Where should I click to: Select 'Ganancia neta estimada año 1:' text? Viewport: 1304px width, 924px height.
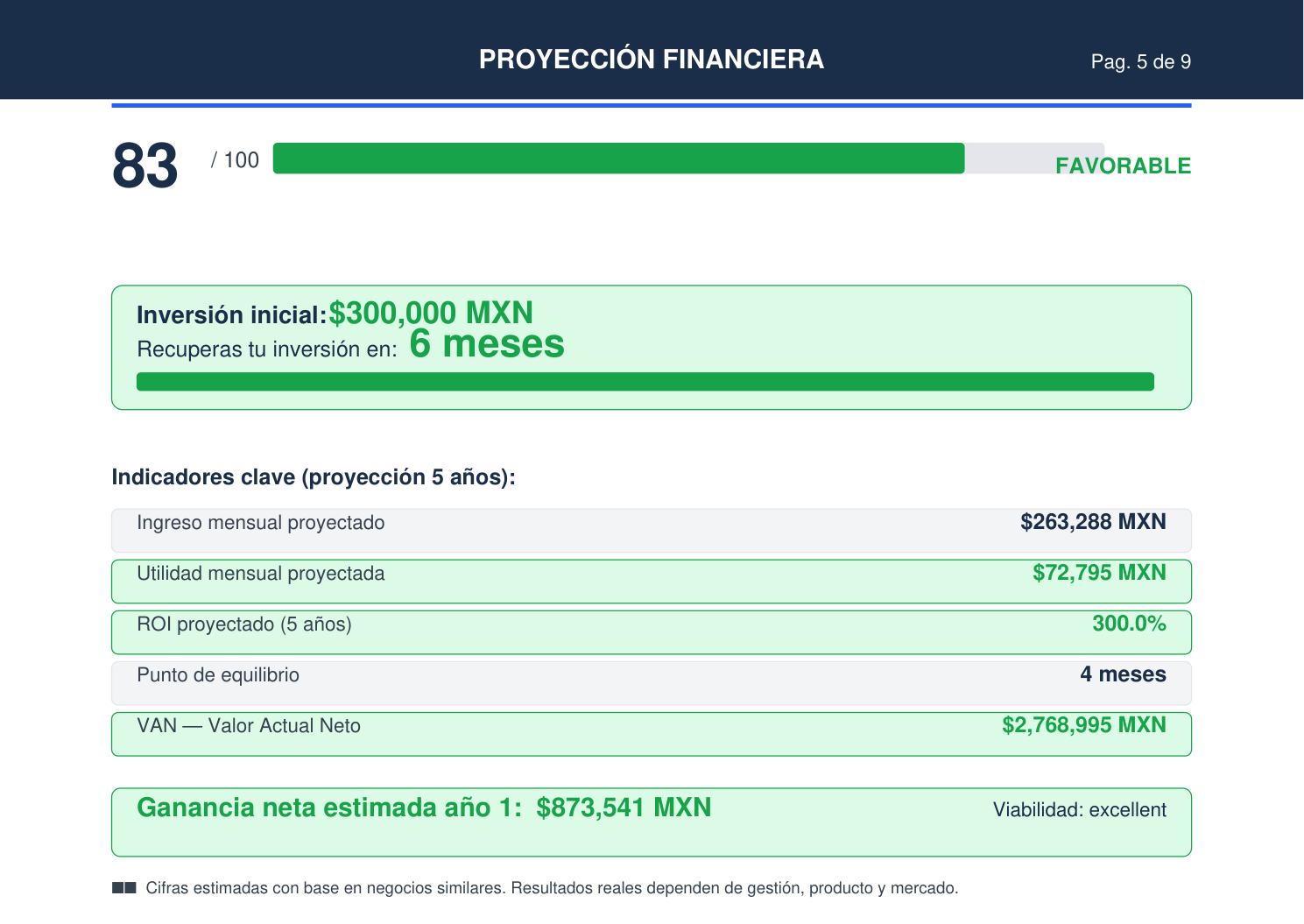(x=329, y=808)
